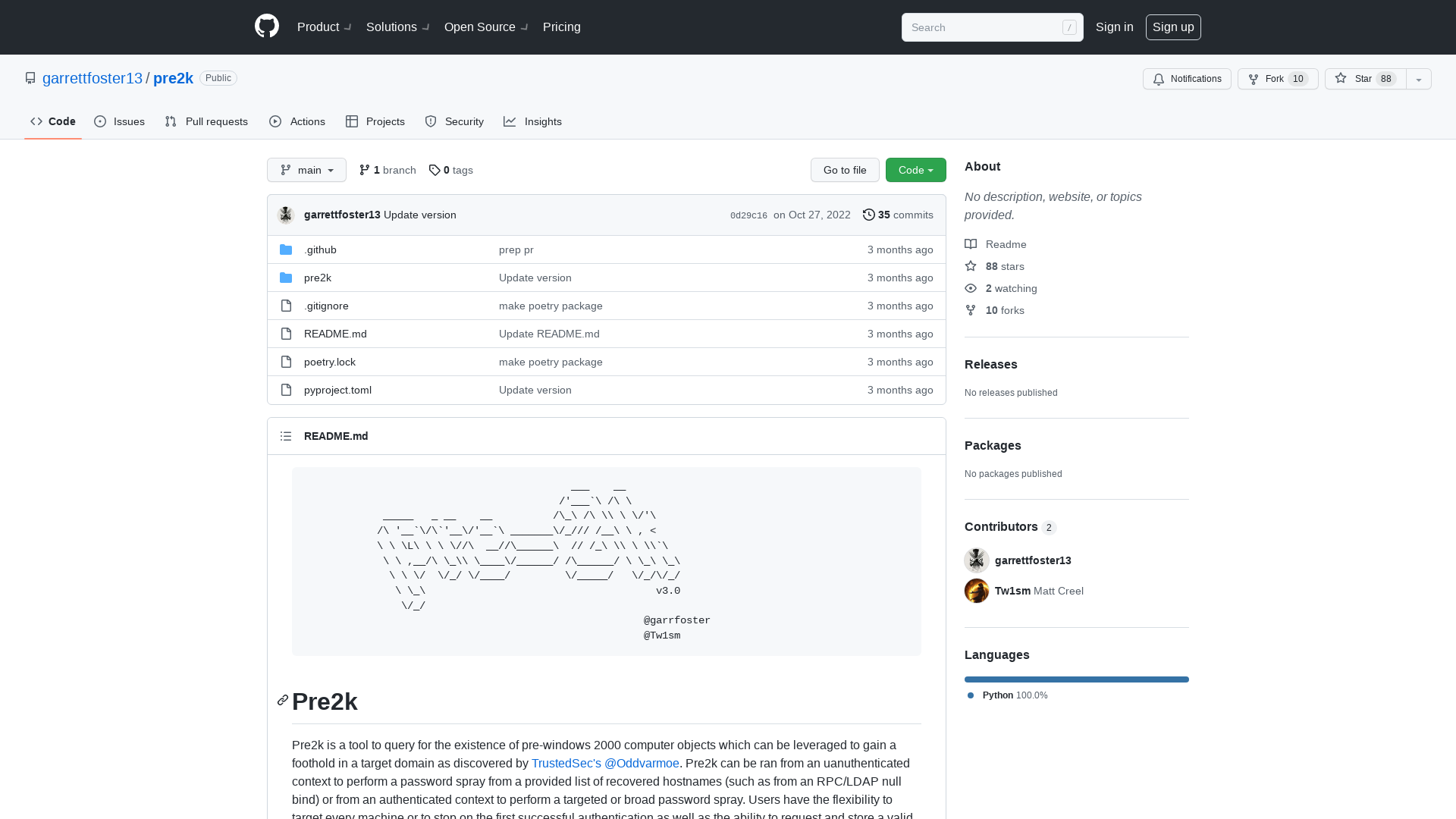
Task: Click the Releases heading link
Action: tap(991, 364)
